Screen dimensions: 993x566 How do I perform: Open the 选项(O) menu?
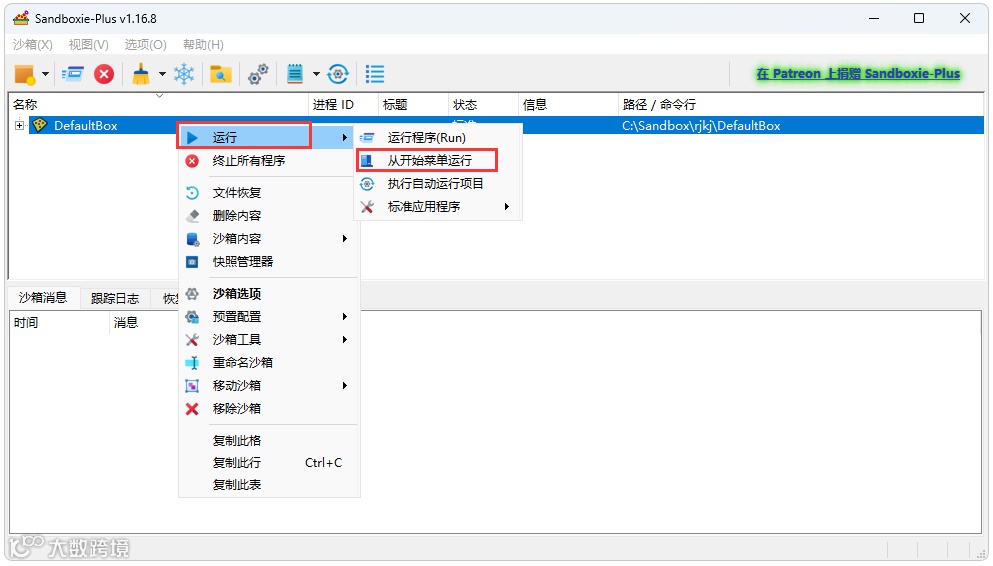[146, 44]
